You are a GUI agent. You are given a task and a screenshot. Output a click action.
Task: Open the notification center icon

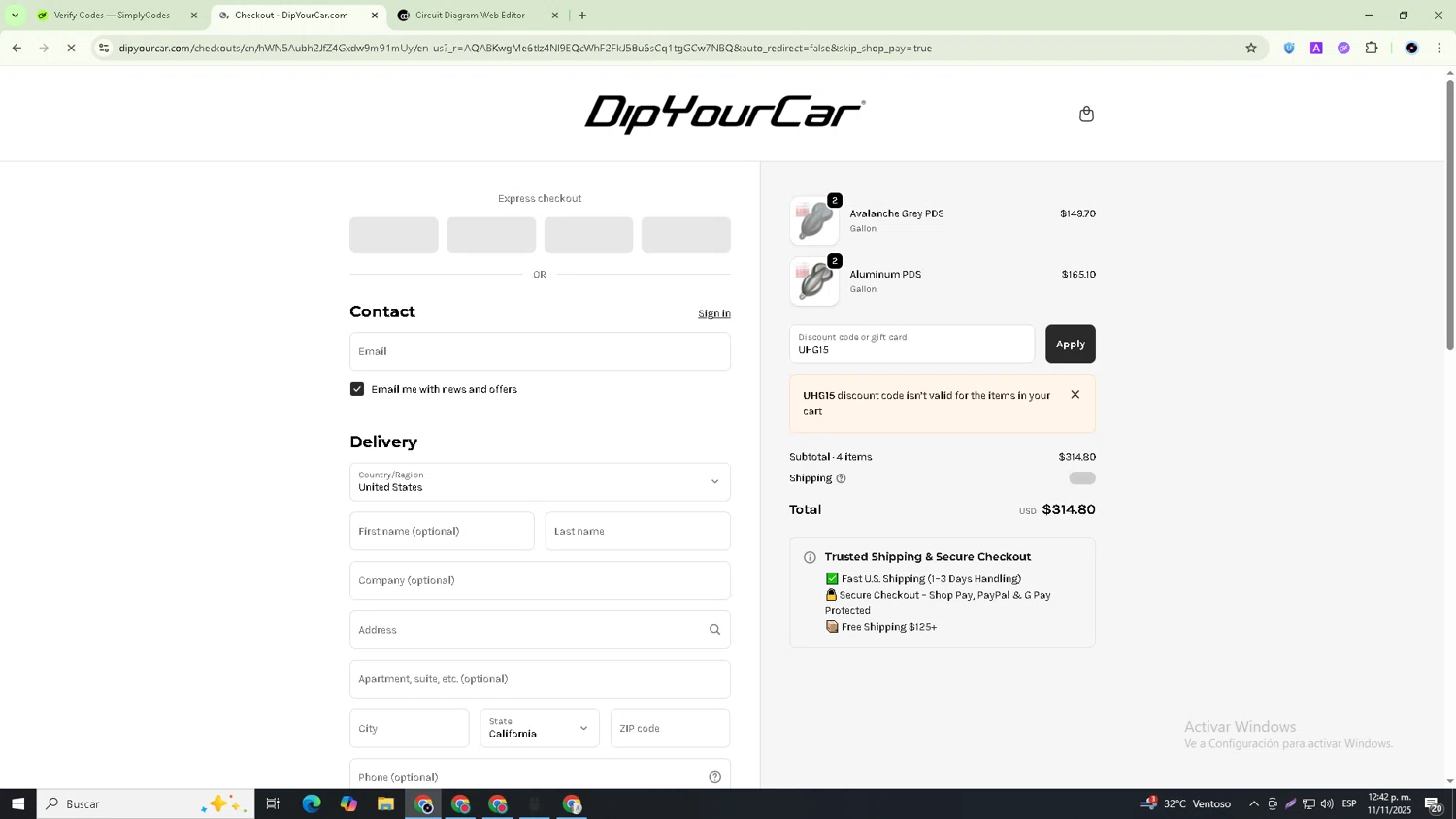click(1434, 803)
